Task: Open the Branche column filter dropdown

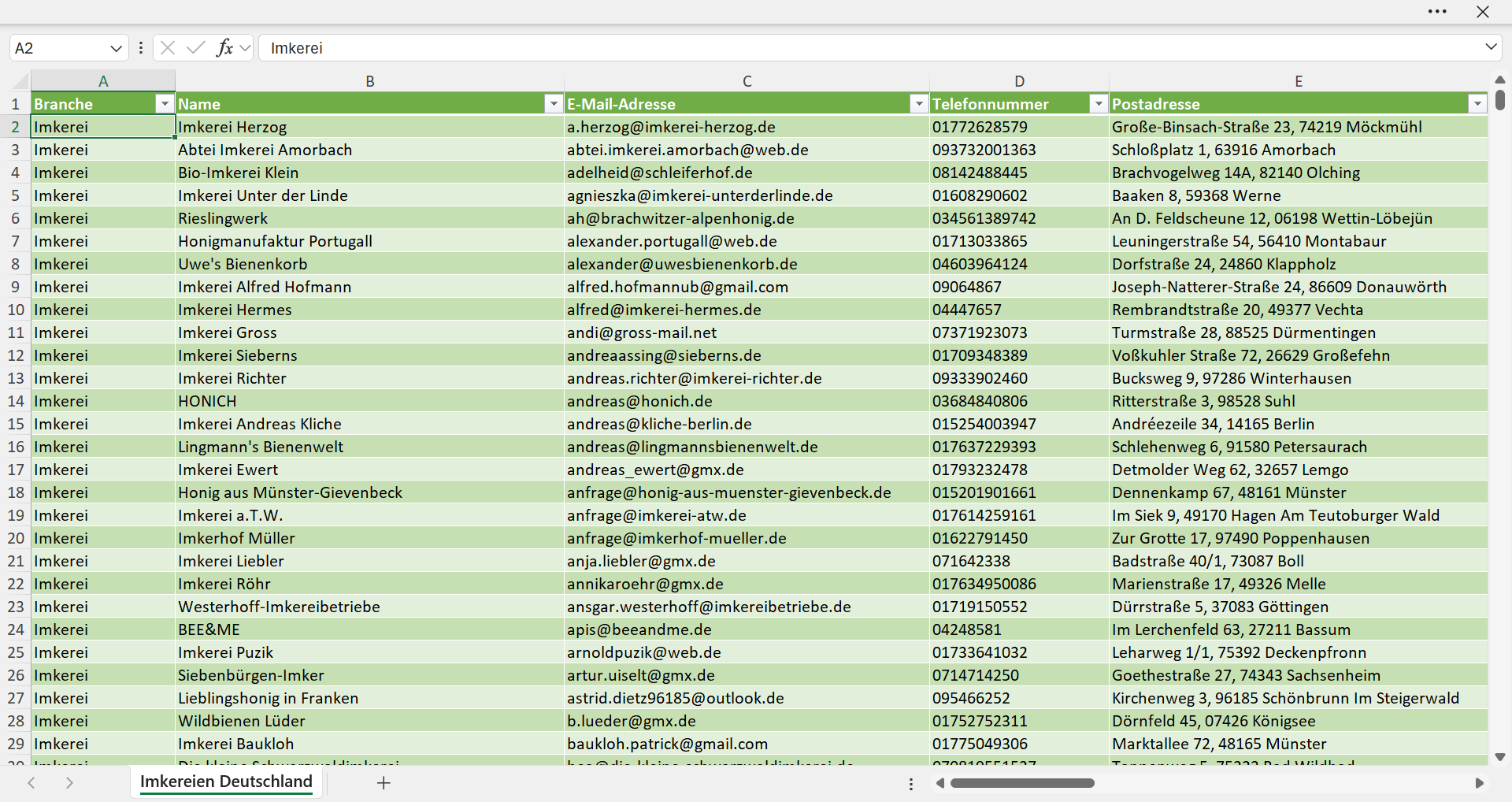Action: point(164,104)
